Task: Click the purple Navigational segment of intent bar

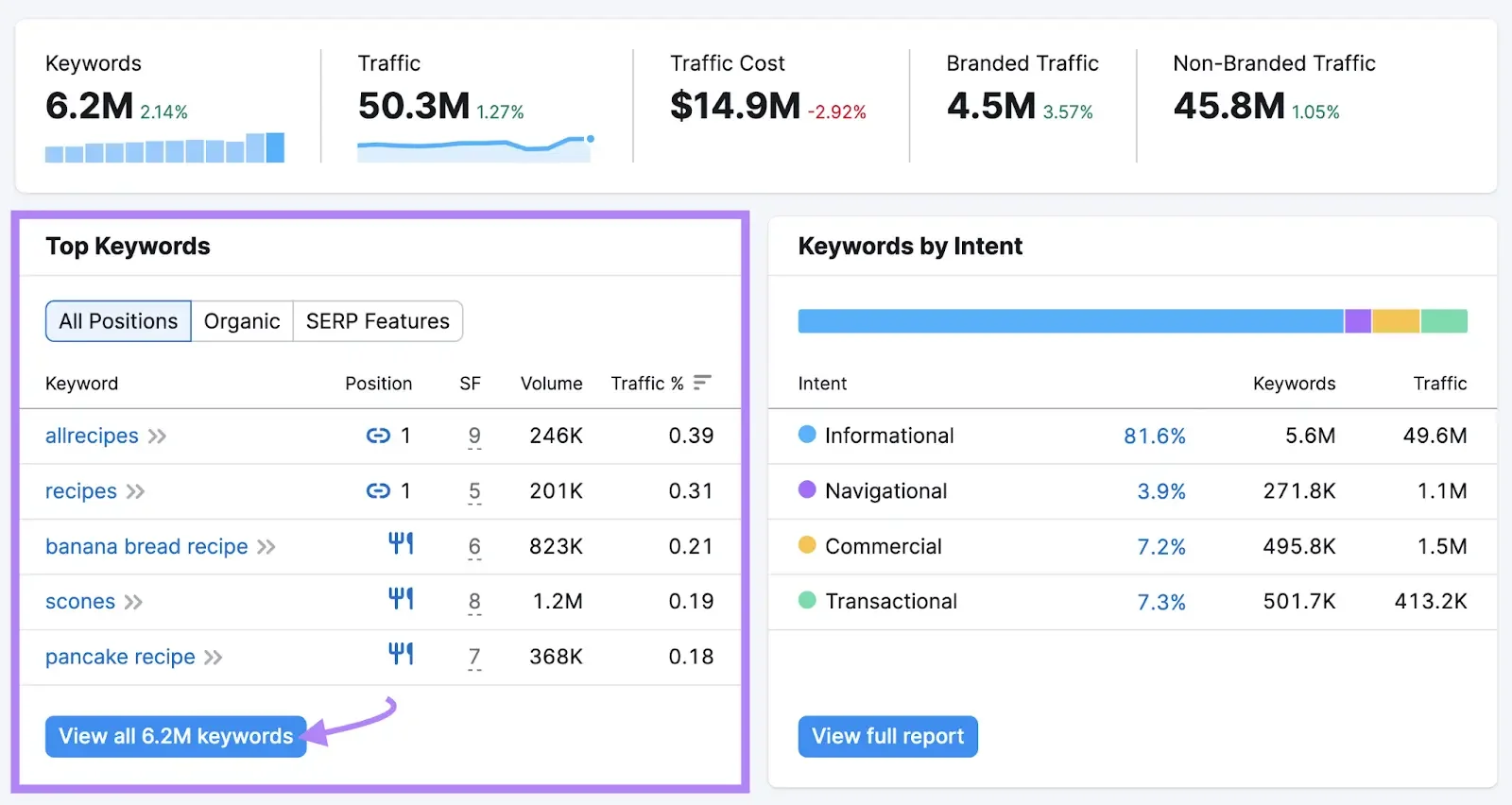Action: pos(1358,321)
